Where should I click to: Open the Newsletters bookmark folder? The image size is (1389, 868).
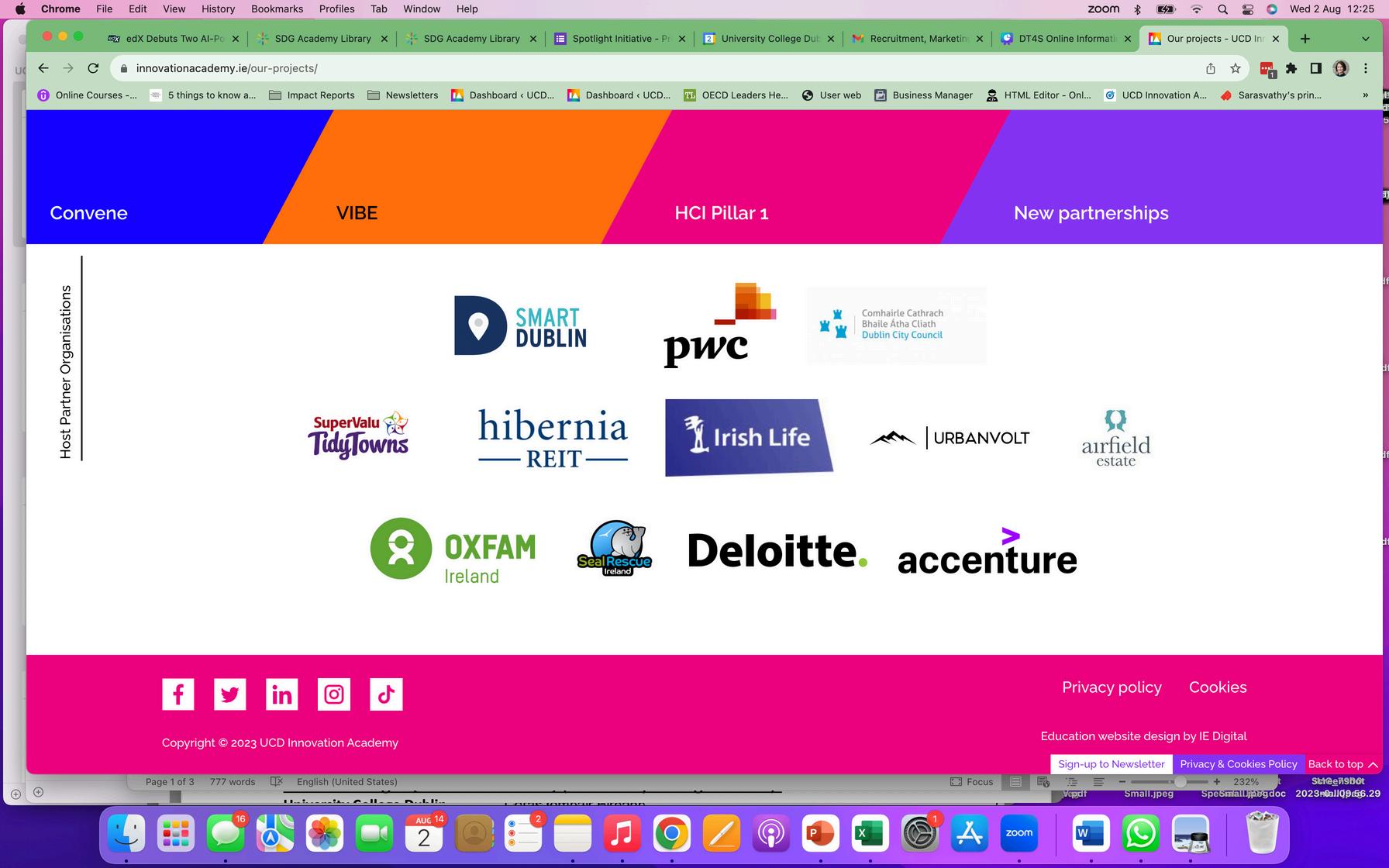(x=403, y=95)
